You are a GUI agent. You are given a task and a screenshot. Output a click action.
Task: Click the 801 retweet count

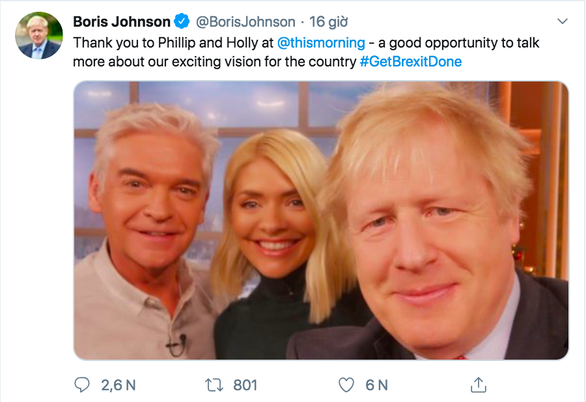point(245,385)
